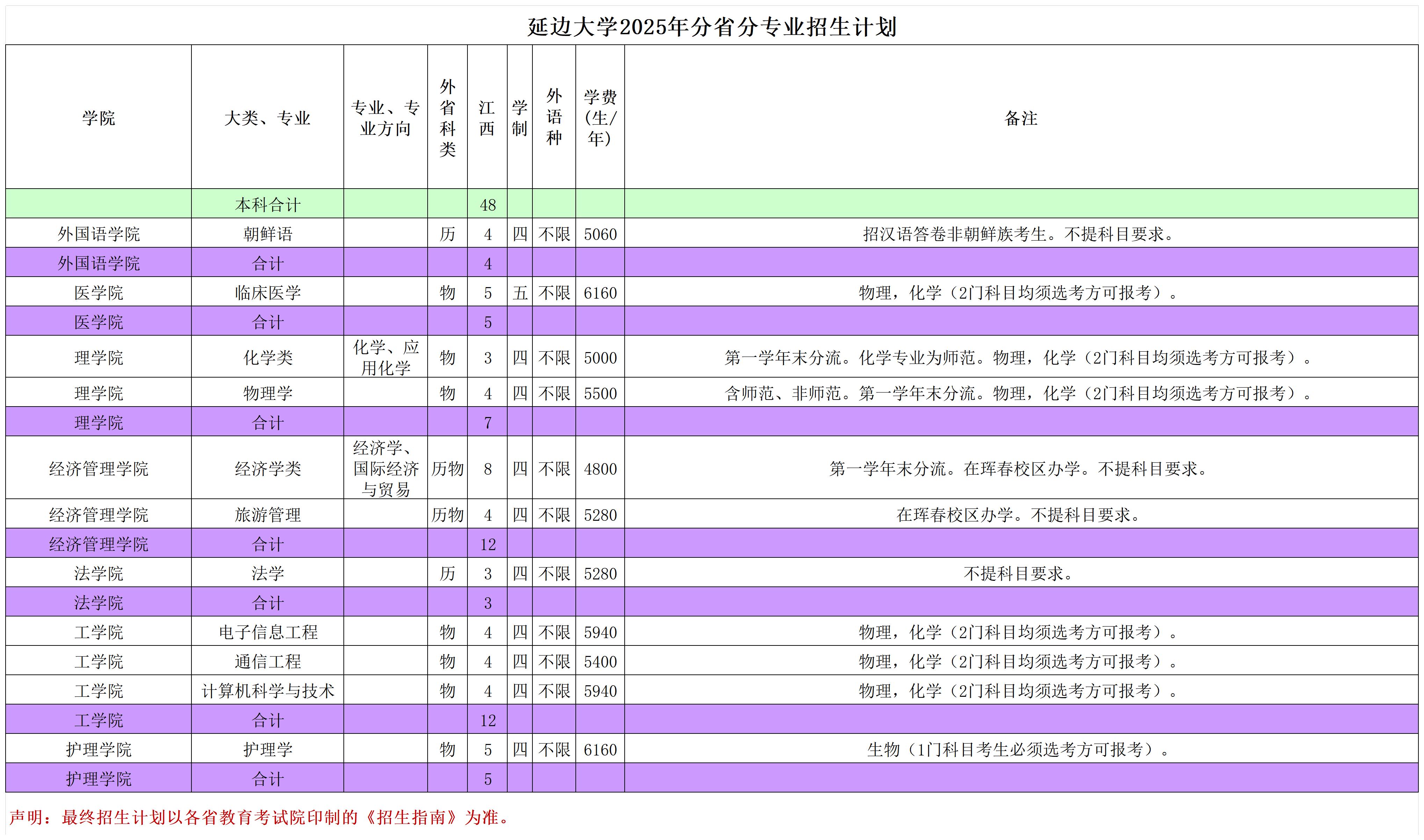Viewport: 1424px width, 840px height.
Task: Click remark 生物（1门科目考生必须选考方可报考）
Action: point(1021,749)
